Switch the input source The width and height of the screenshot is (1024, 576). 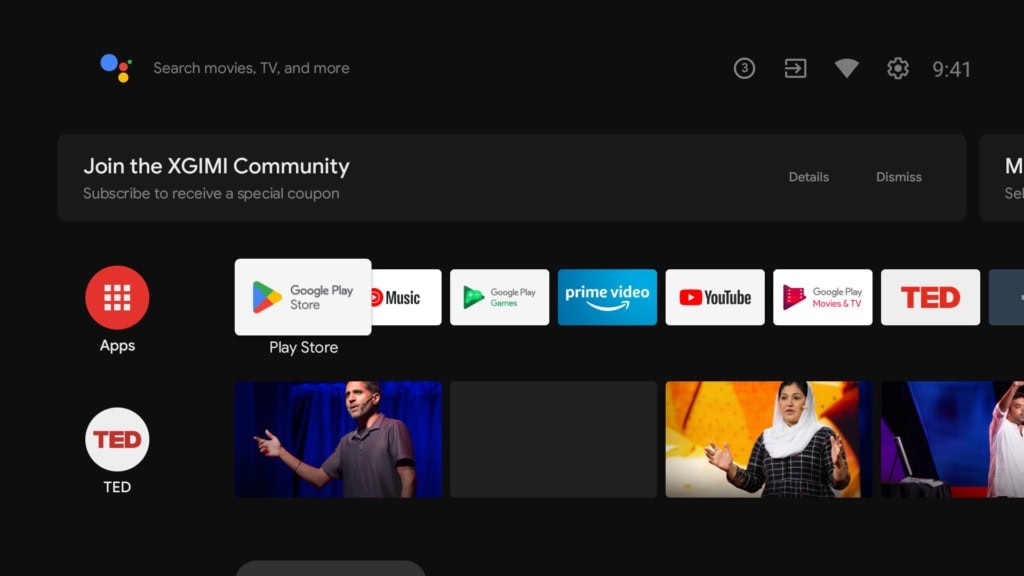point(795,68)
